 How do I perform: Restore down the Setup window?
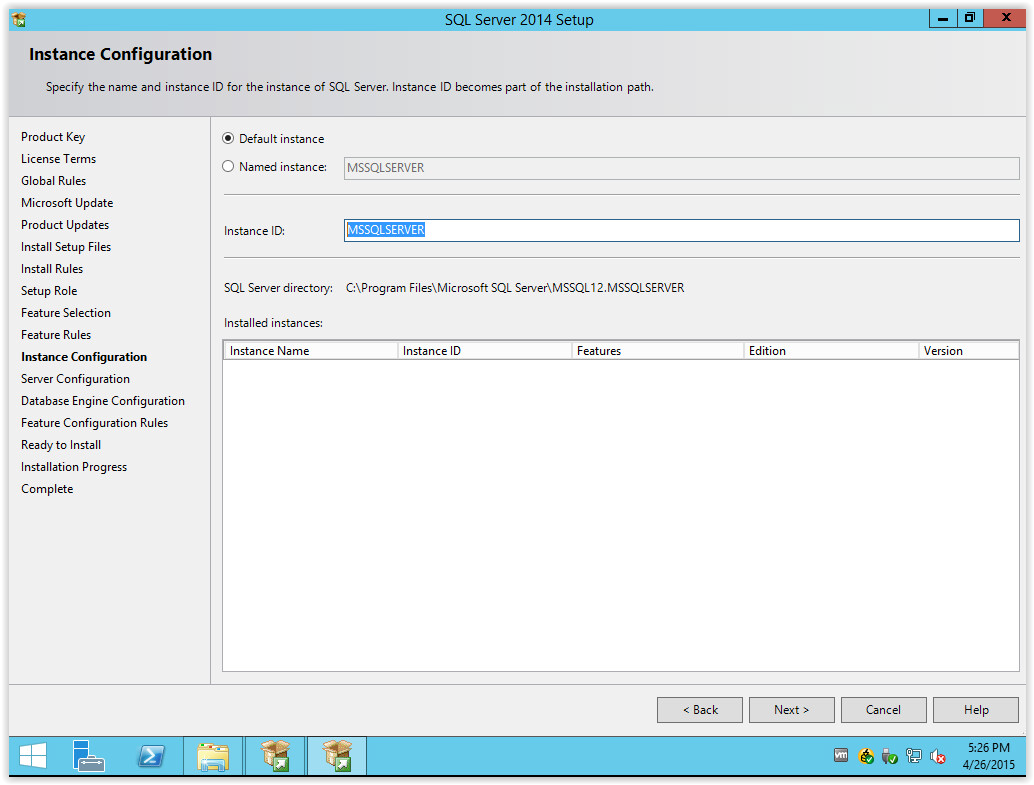pyautogui.click(x=969, y=18)
